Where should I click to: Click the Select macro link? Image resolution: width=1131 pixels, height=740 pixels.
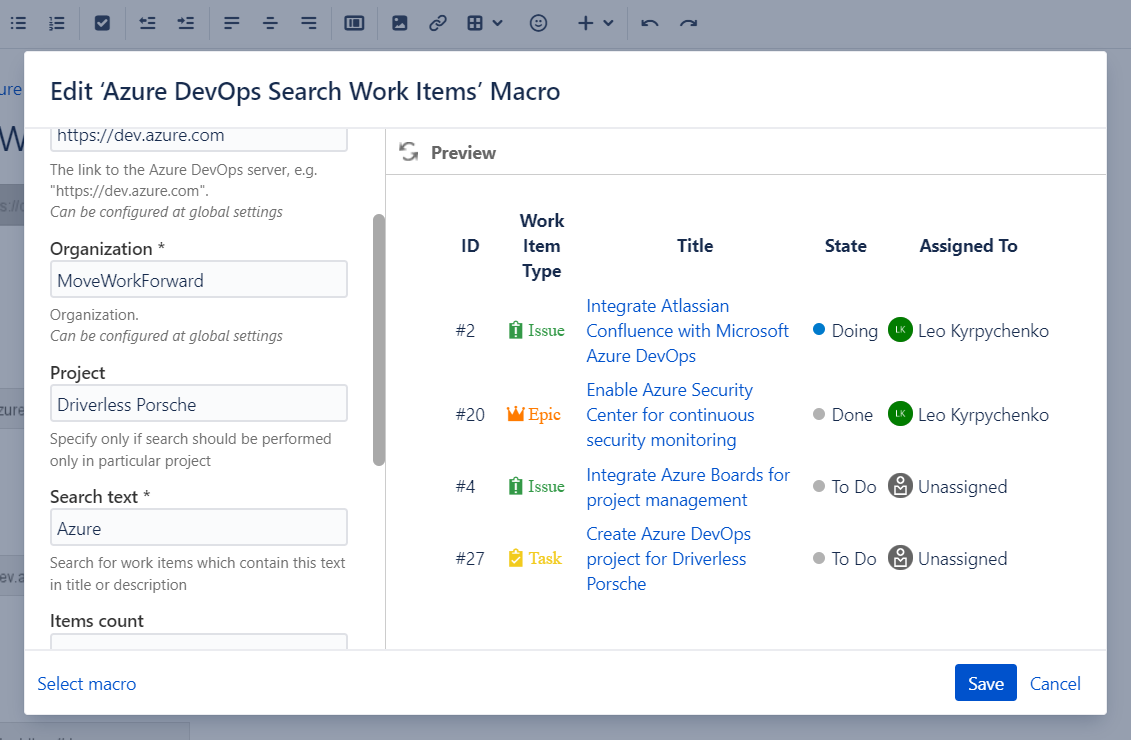click(x=87, y=684)
